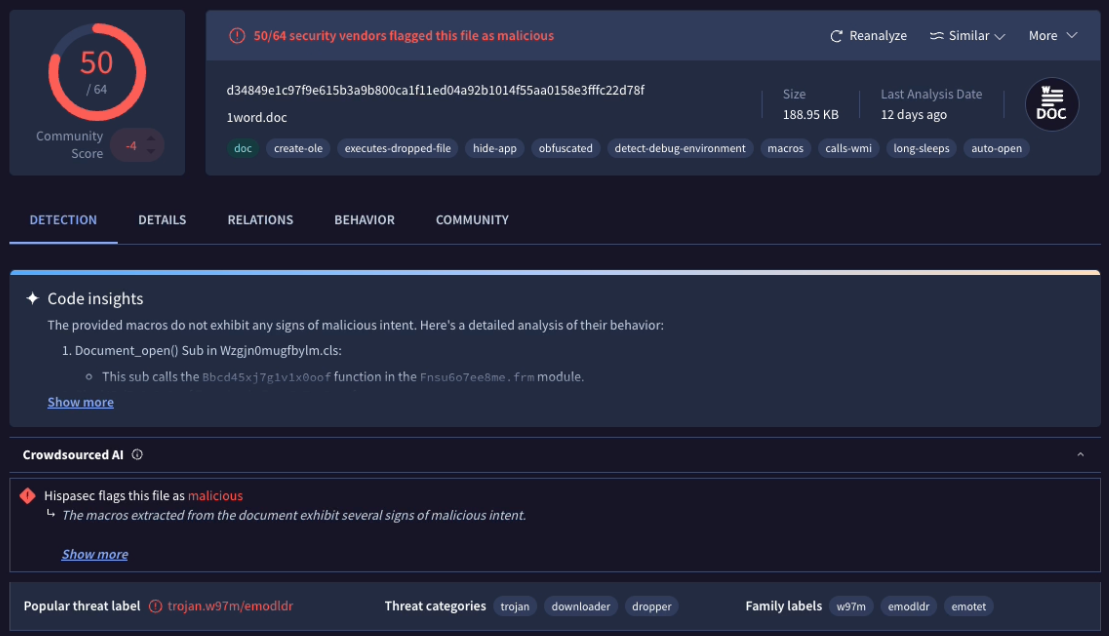Click the emotet family label

(x=968, y=606)
